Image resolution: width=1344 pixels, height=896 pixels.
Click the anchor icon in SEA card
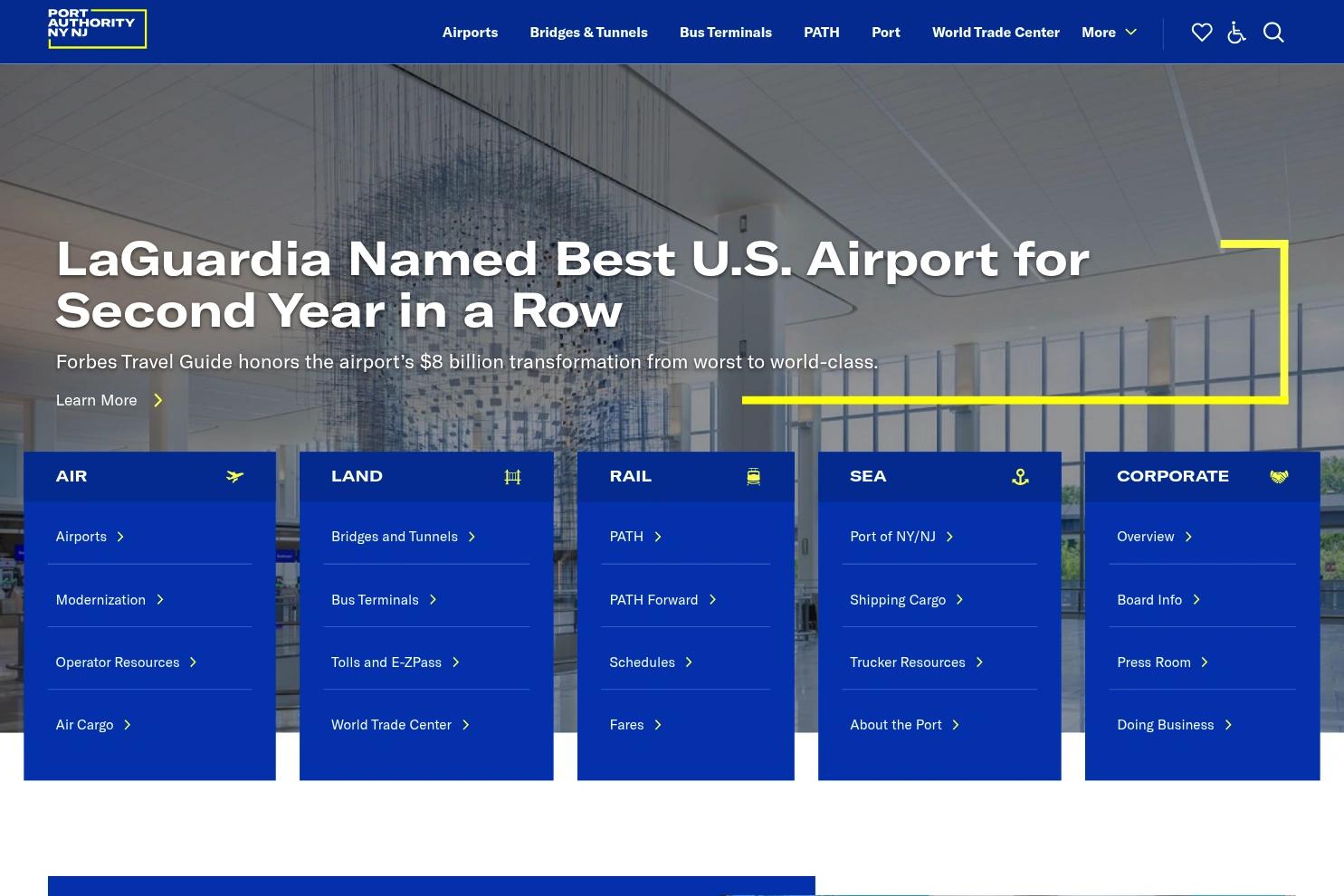point(1020,477)
